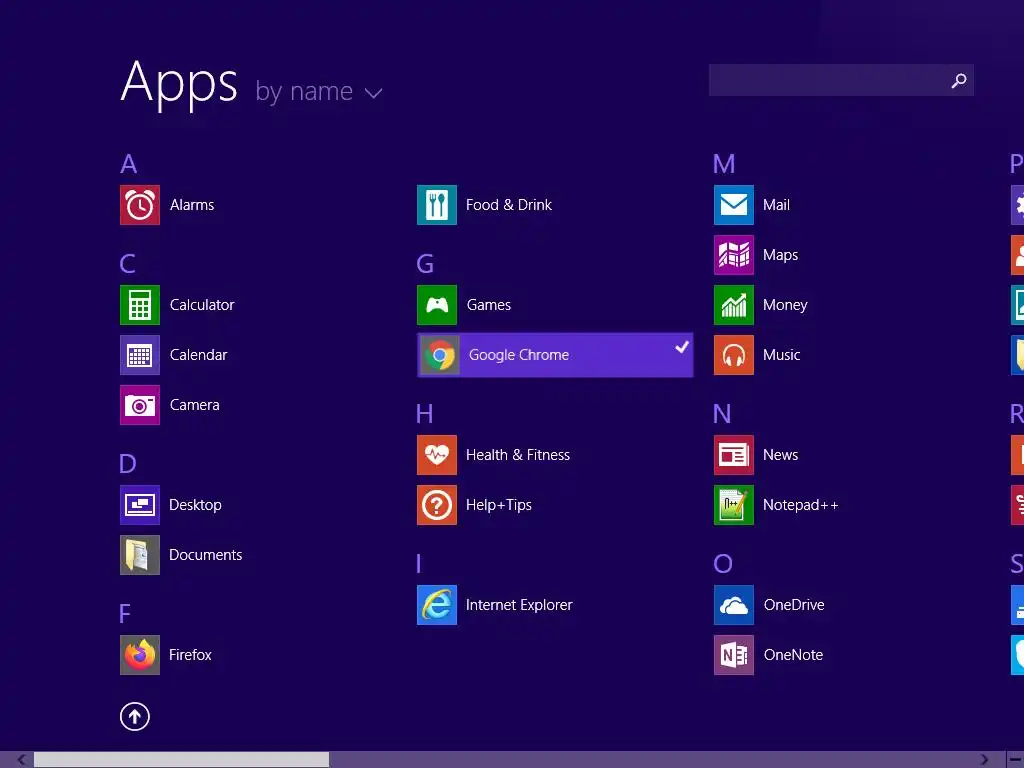
Task: Click the 'Documents' label text
Action: click(206, 555)
